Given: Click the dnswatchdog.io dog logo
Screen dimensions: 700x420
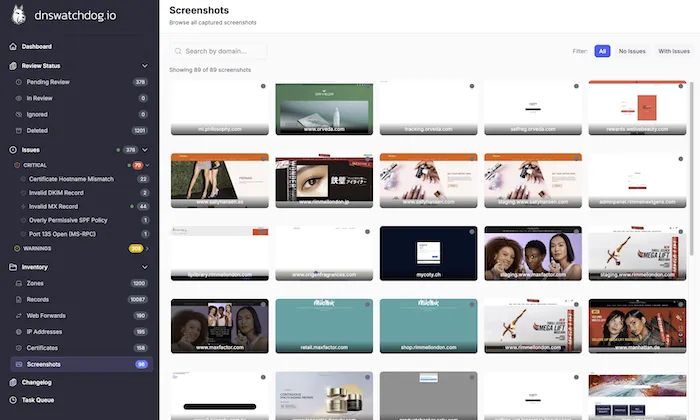Looking at the screenshot, I should [x=19, y=17].
